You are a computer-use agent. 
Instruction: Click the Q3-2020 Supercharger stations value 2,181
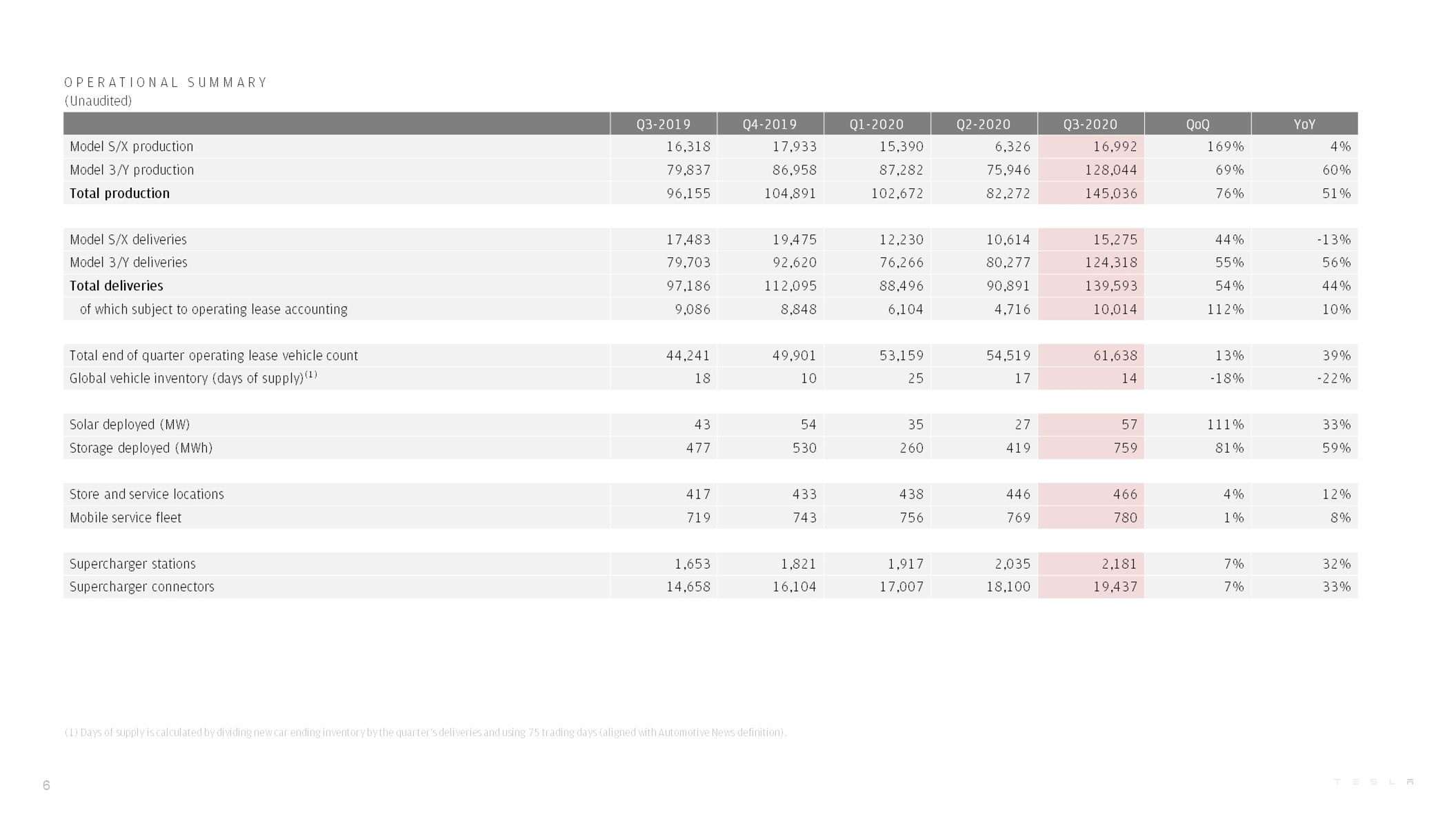click(1119, 564)
